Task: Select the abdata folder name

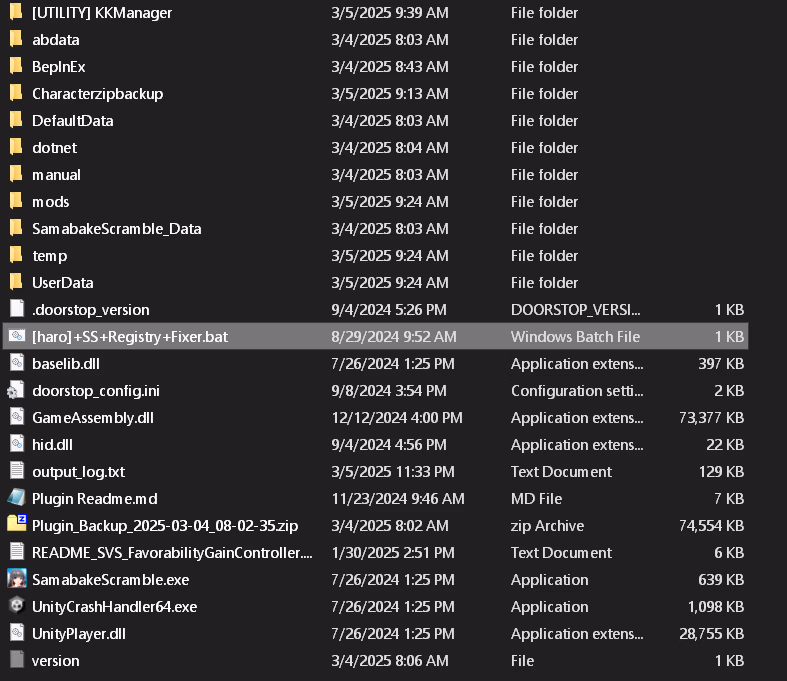Action: [x=55, y=40]
